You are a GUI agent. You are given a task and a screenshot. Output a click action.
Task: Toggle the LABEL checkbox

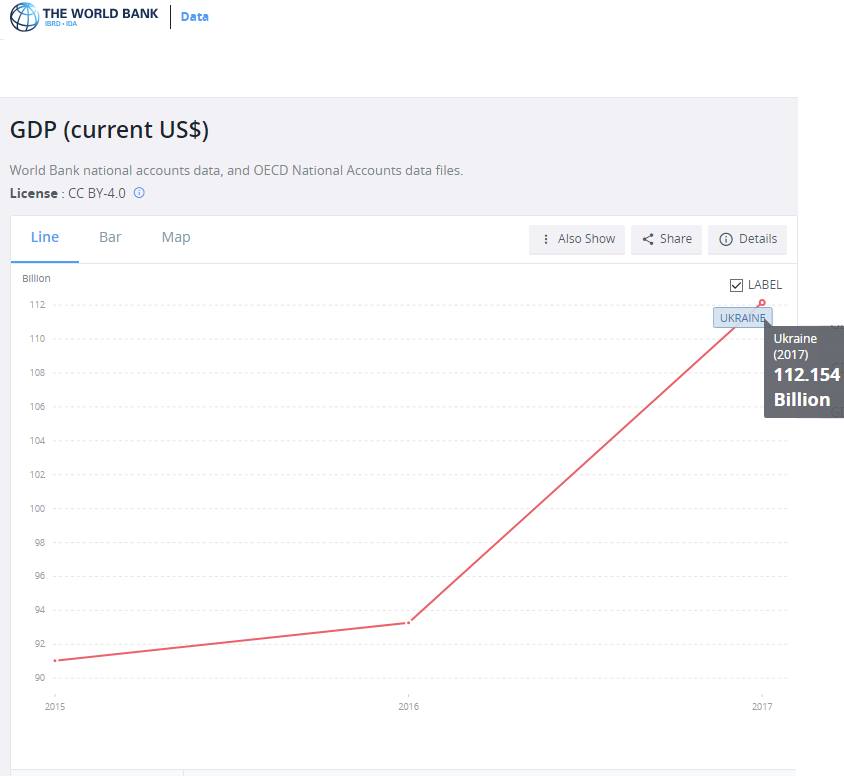click(x=736, y=285)
